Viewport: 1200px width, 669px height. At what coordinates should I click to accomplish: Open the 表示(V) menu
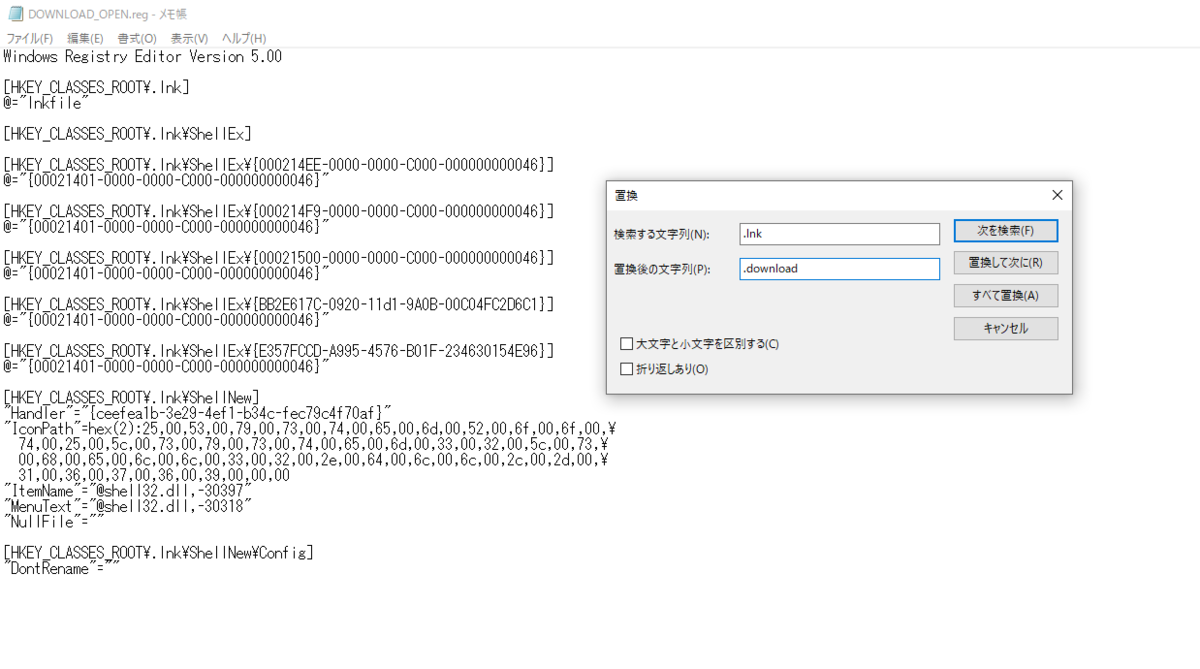pyautogui.click(x=189, y=38)
